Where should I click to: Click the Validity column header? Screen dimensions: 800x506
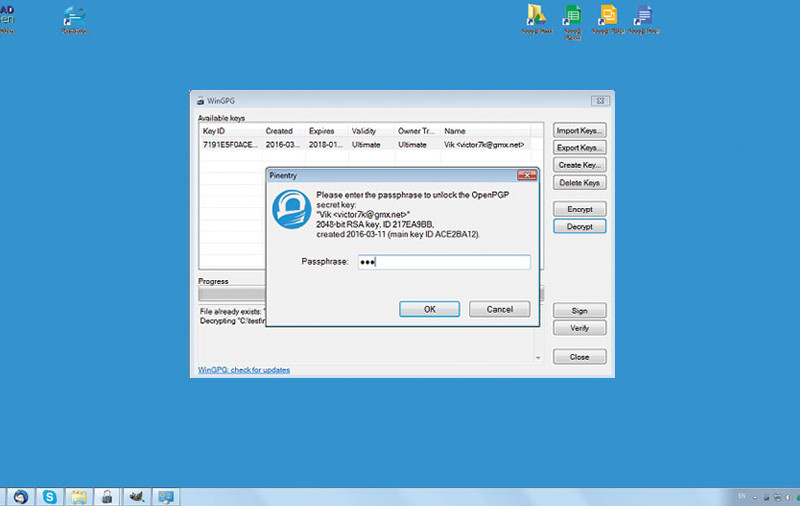click(371, 131)
